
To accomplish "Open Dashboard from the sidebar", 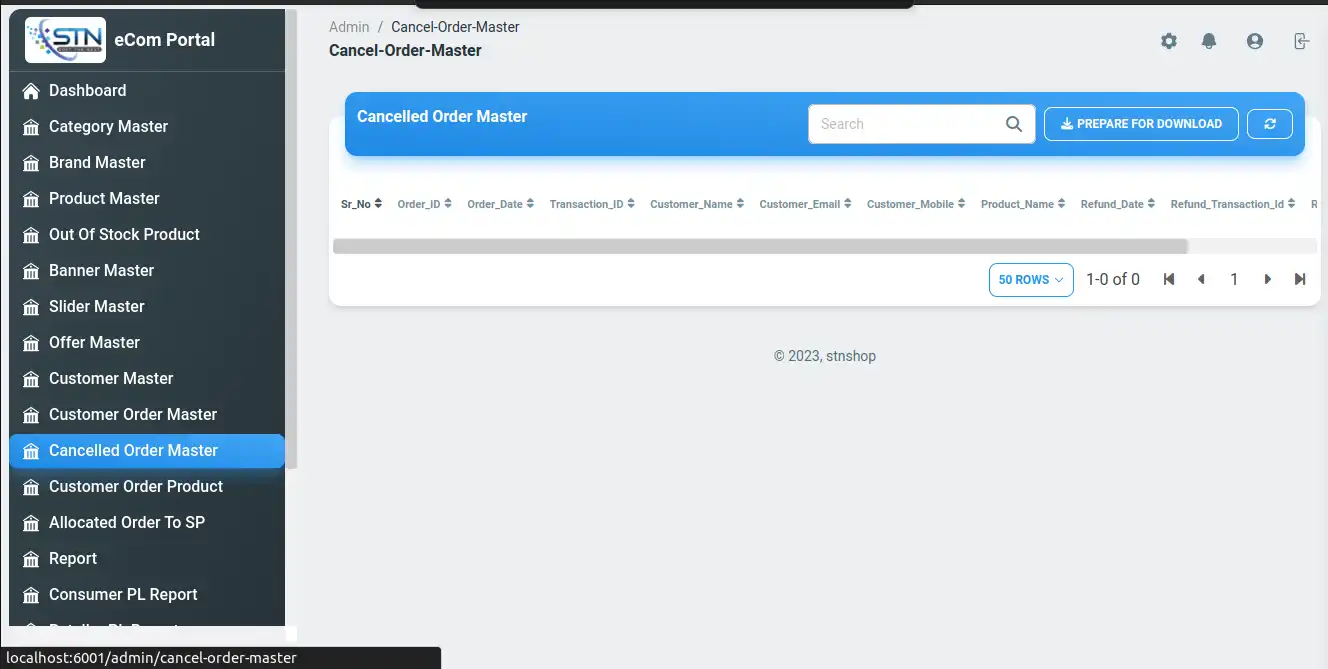I will point(88,90).
